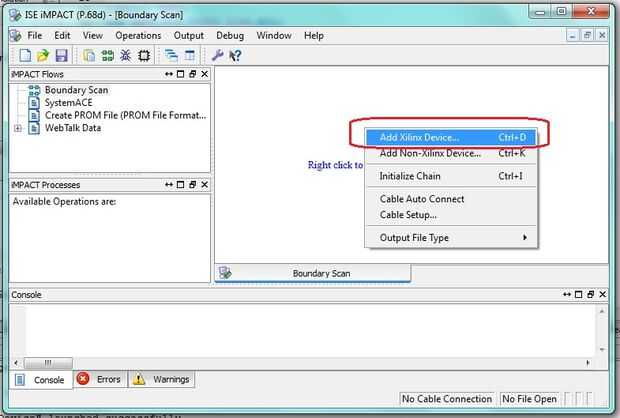Click the green spider debug toolbar icon
620x418 pixels.
tap(126, 56)
